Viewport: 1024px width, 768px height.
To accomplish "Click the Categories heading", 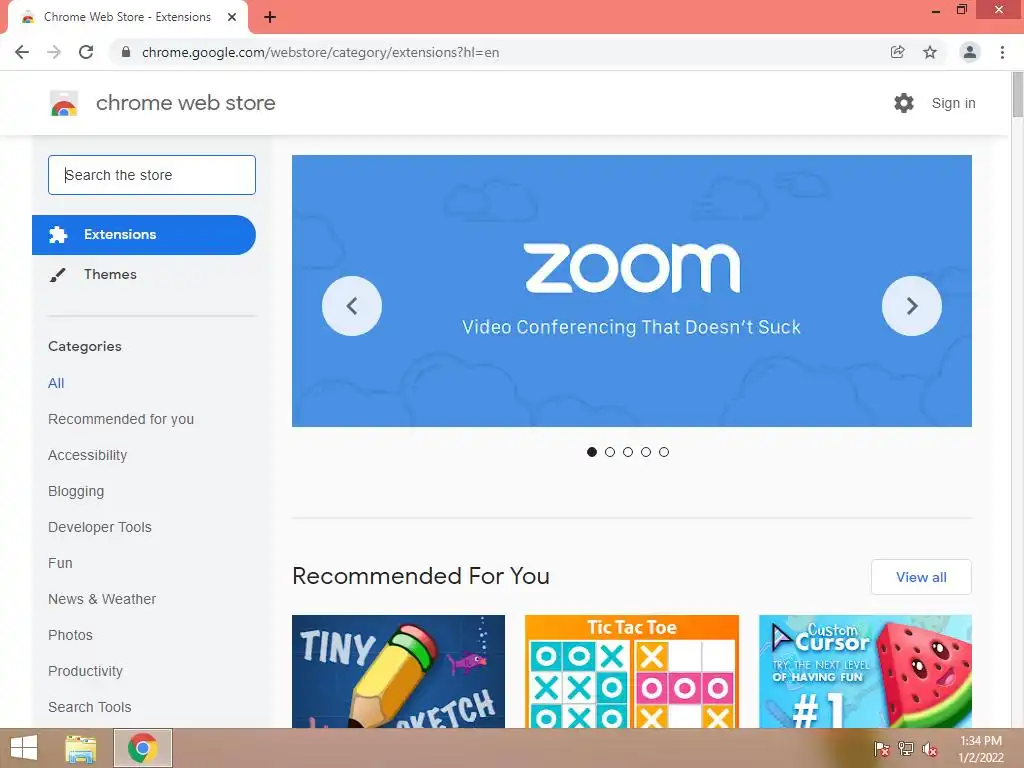I will pyautogui.click(x=85, y=346).
